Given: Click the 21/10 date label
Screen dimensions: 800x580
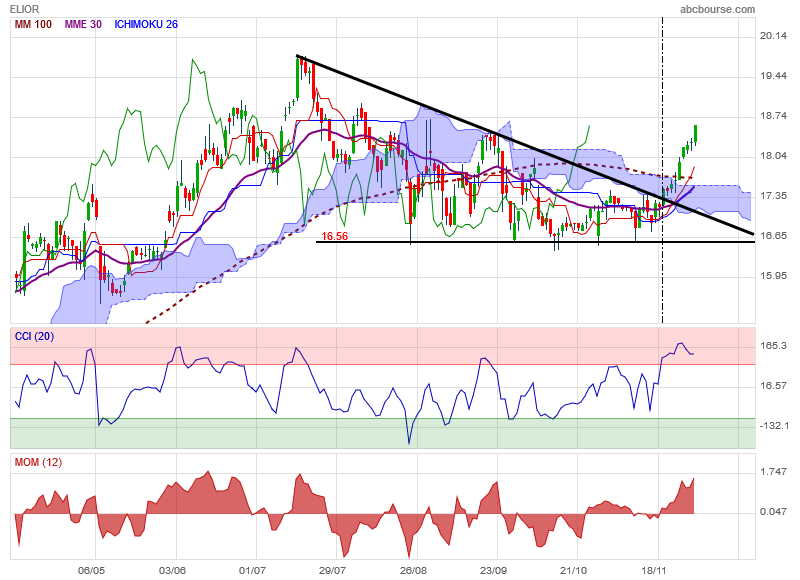Looking at the screenshot, I should (x=573, y=570).
